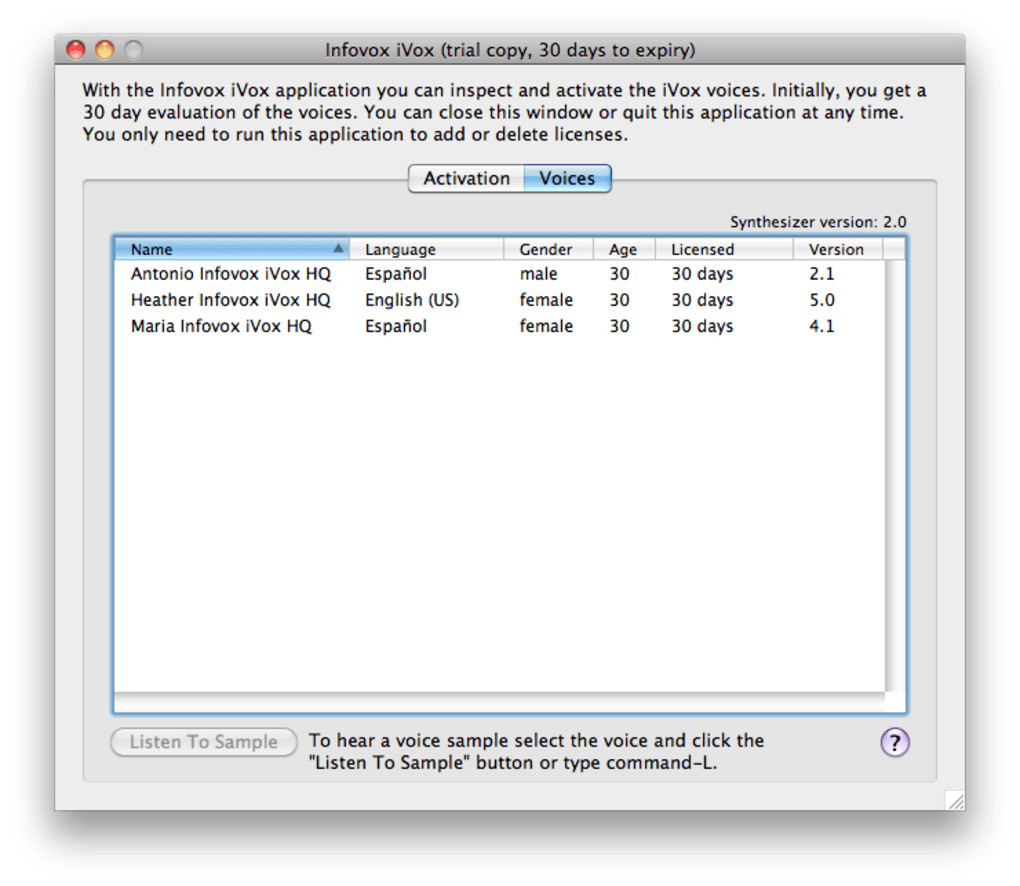1020x886 pixels.
Task: Click male gender in Antonio's row
Action: (x=538, y=274)
